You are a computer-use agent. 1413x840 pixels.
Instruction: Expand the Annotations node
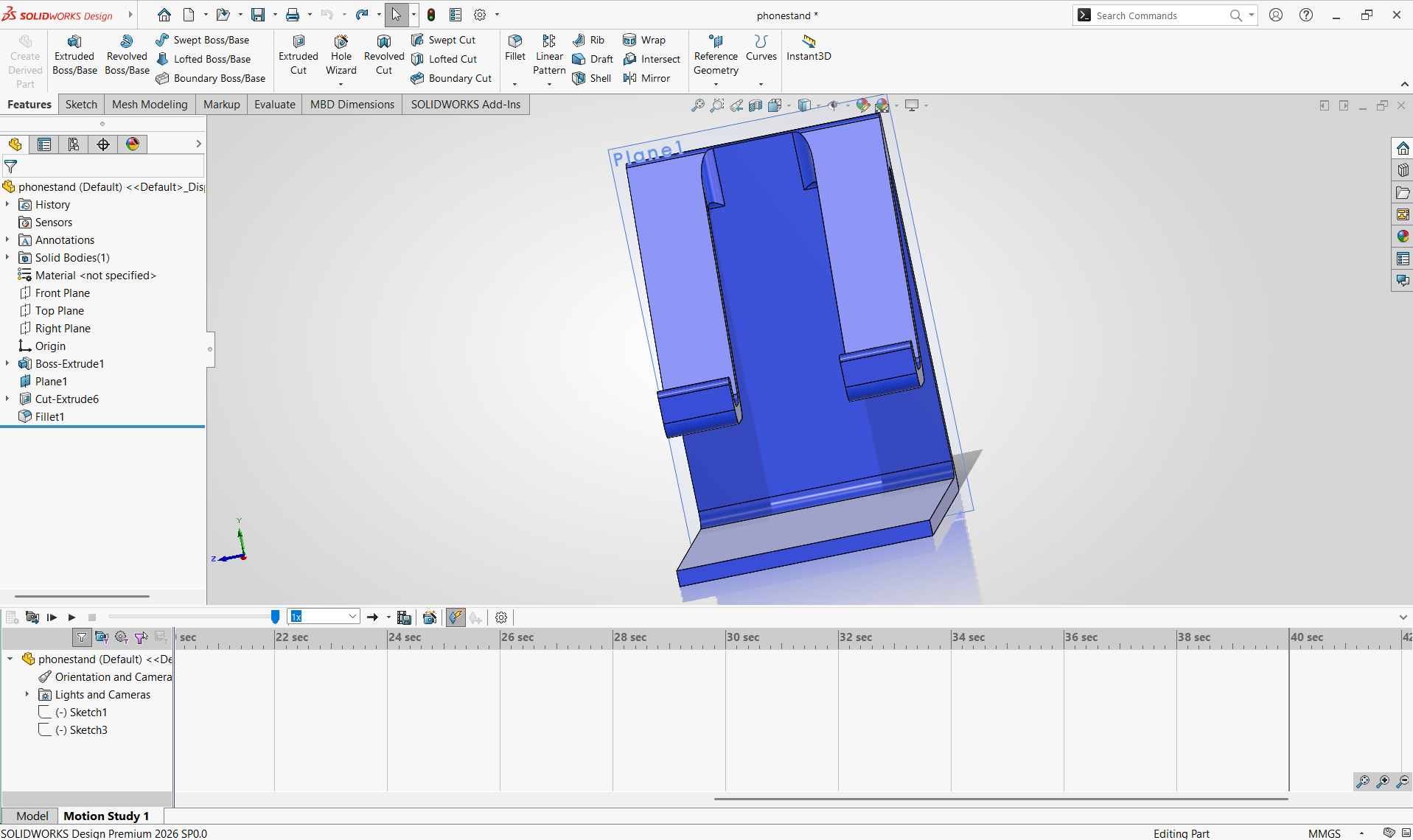7,239
